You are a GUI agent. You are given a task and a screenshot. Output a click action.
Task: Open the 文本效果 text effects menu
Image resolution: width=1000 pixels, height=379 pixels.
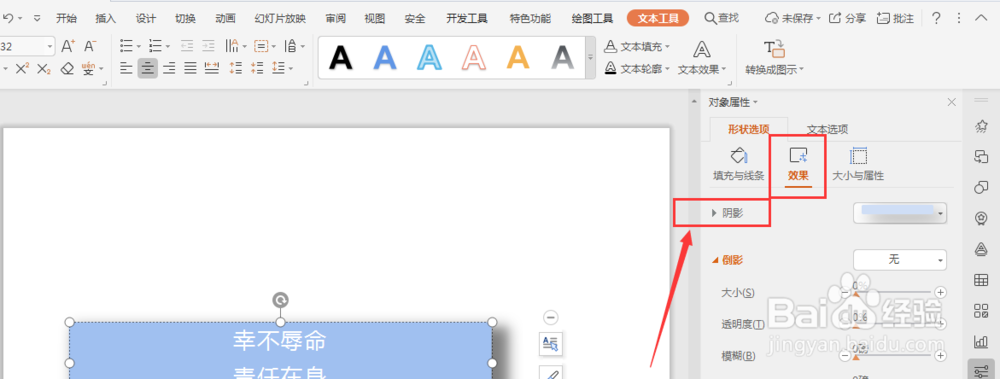pos(702,57)
